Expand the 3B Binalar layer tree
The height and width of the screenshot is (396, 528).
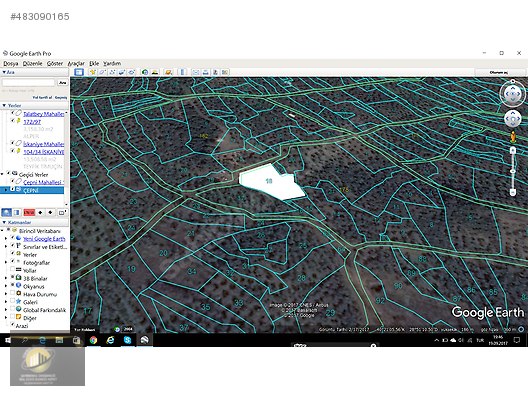point(6,278)
